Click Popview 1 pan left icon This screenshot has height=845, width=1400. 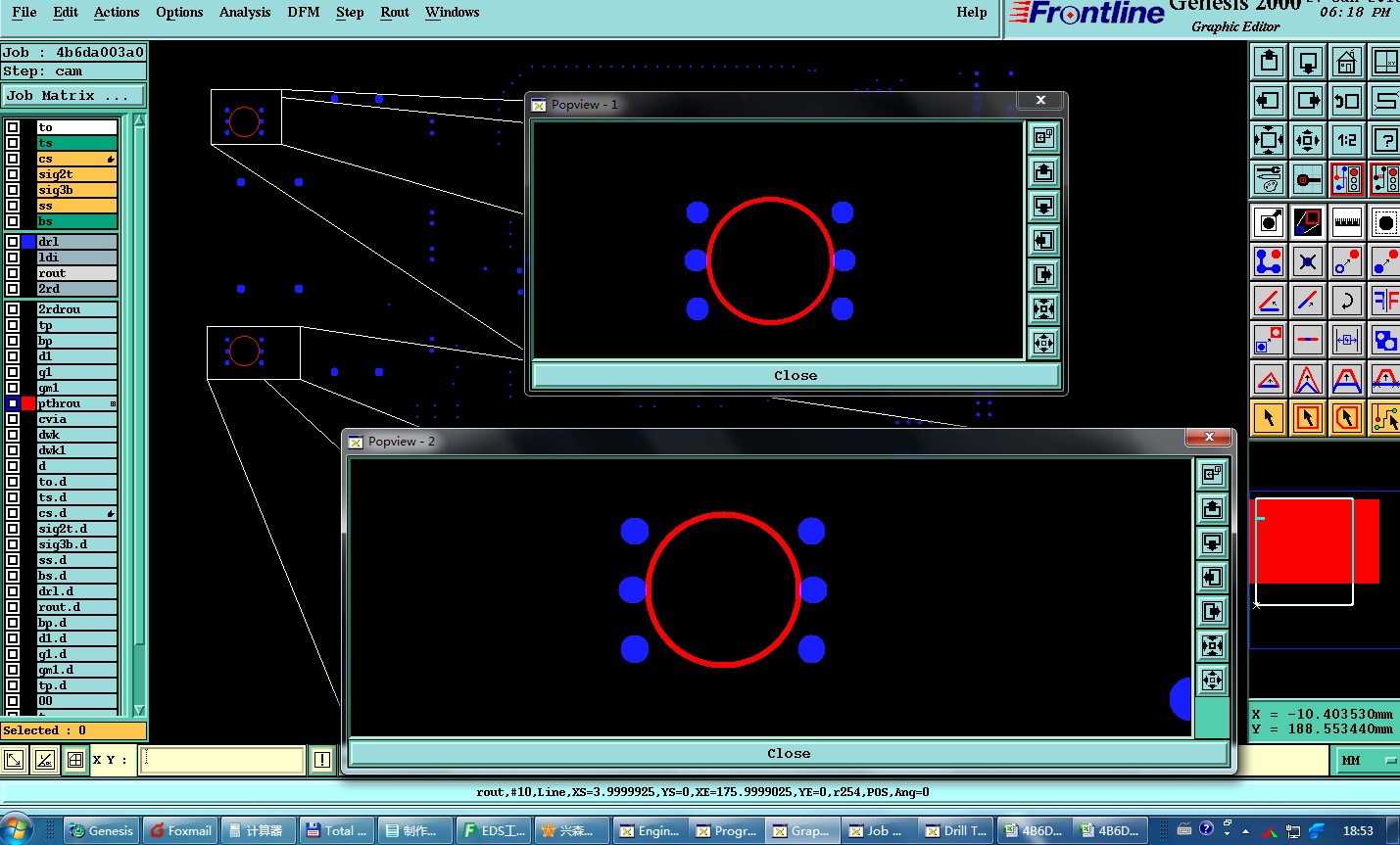[x=1043, y=241]
